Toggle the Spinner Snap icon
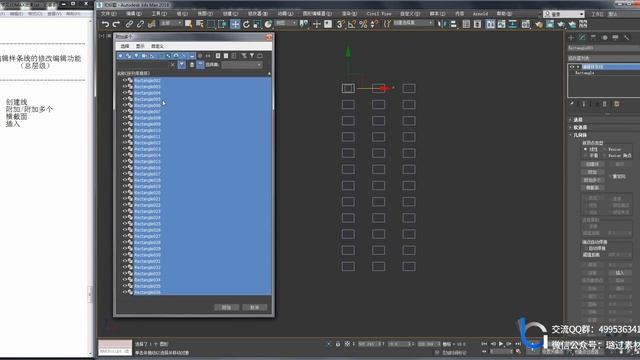 tap(374, 24)
